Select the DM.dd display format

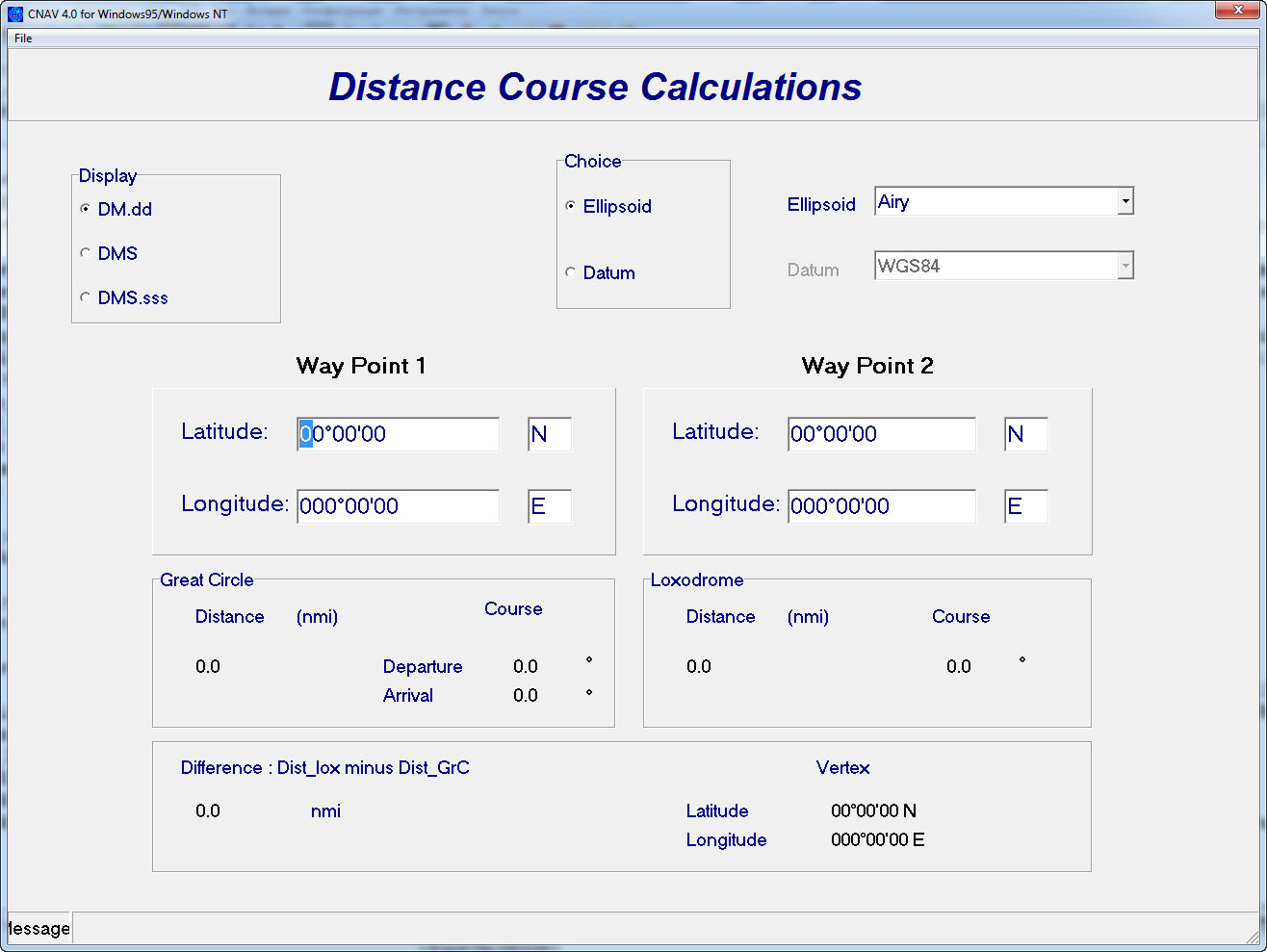pyautogui.click(x=86, y=209)
